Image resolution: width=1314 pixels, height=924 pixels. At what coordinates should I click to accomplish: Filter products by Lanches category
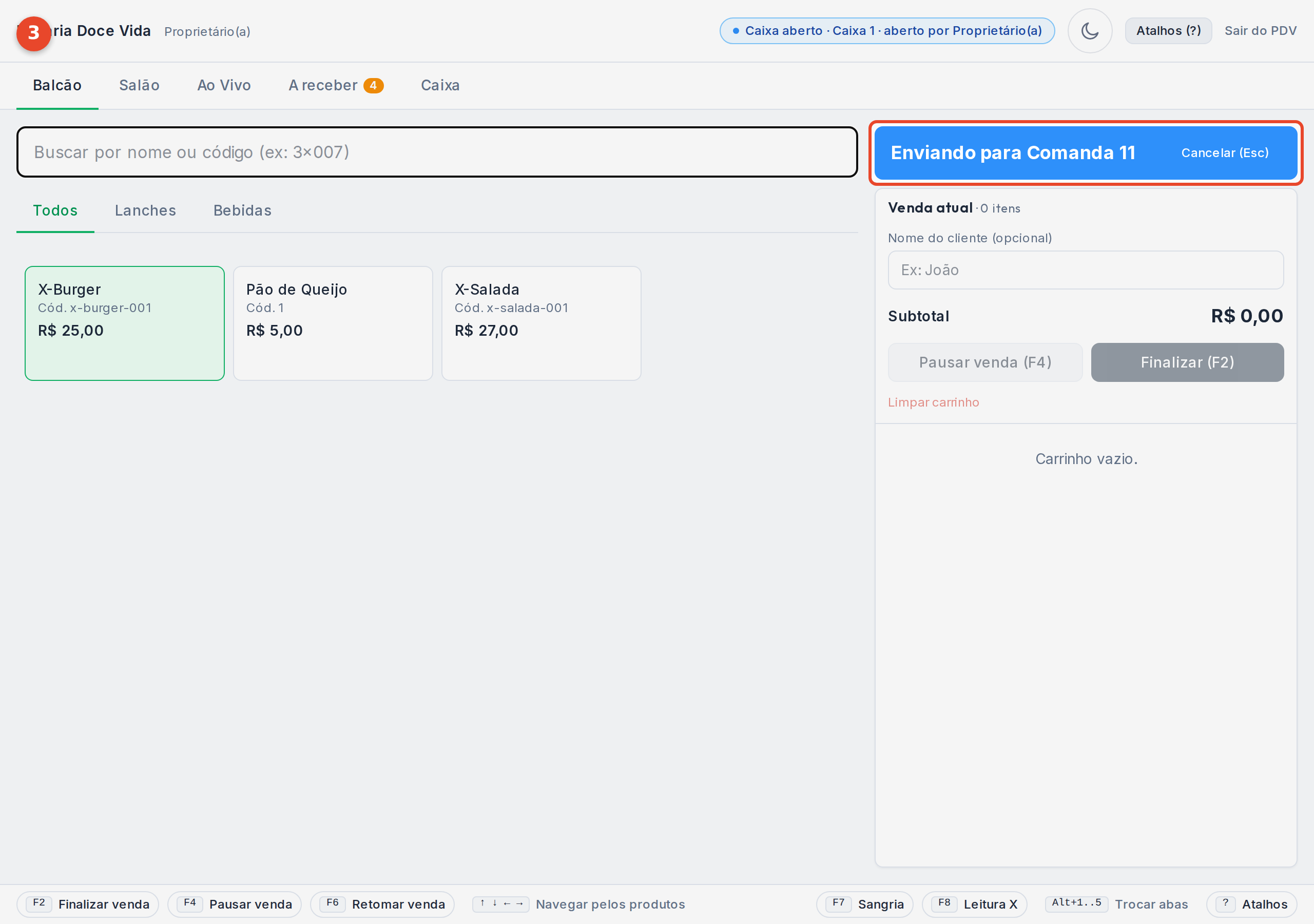point(145,210)
